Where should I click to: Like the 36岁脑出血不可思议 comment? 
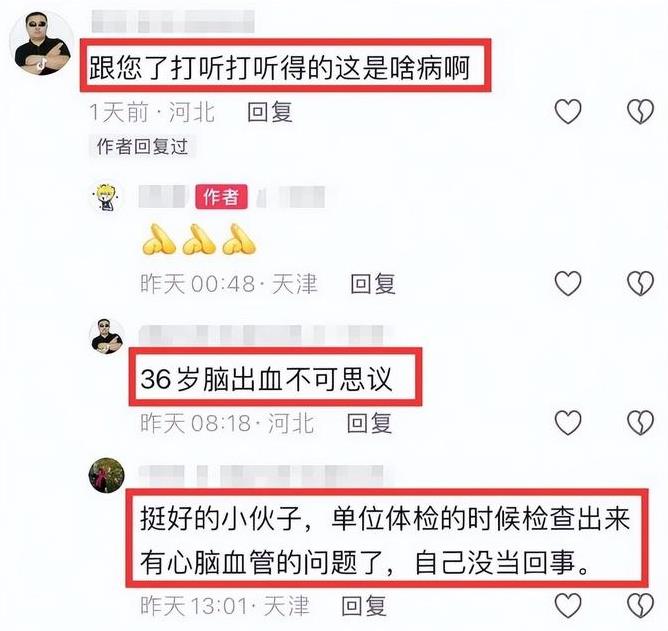[568, 423]
